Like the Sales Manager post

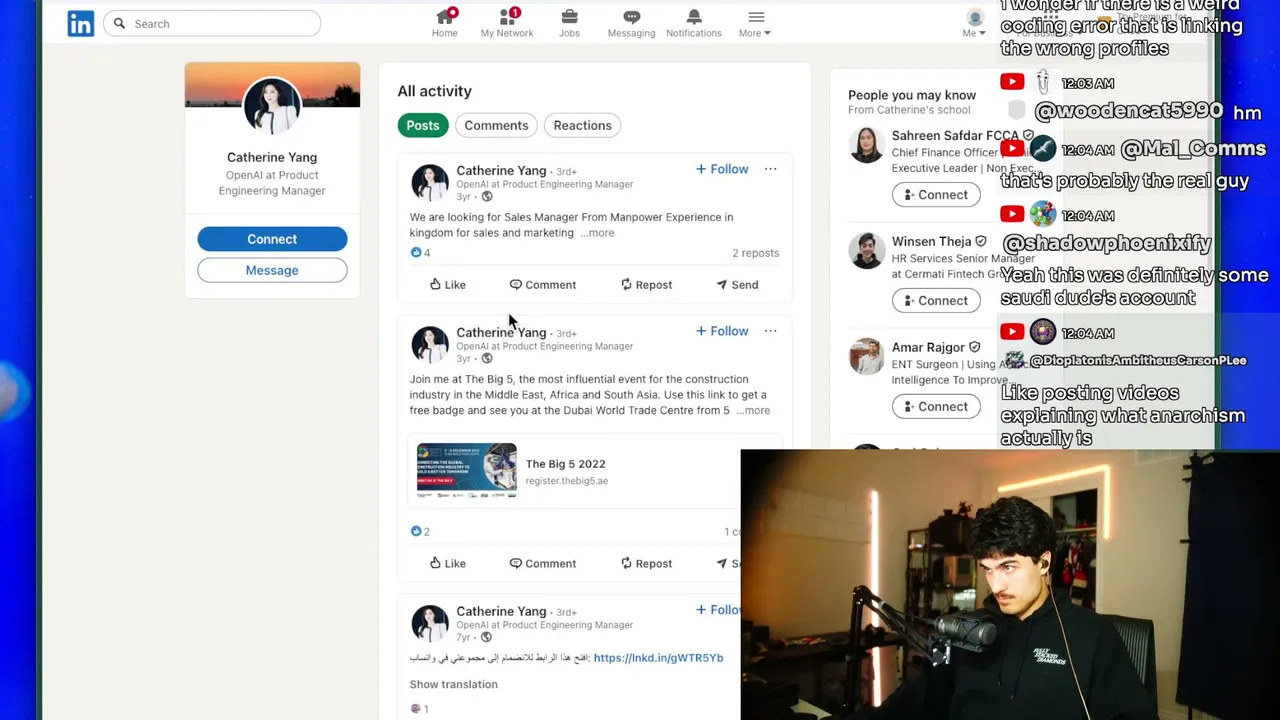point(447,285)
